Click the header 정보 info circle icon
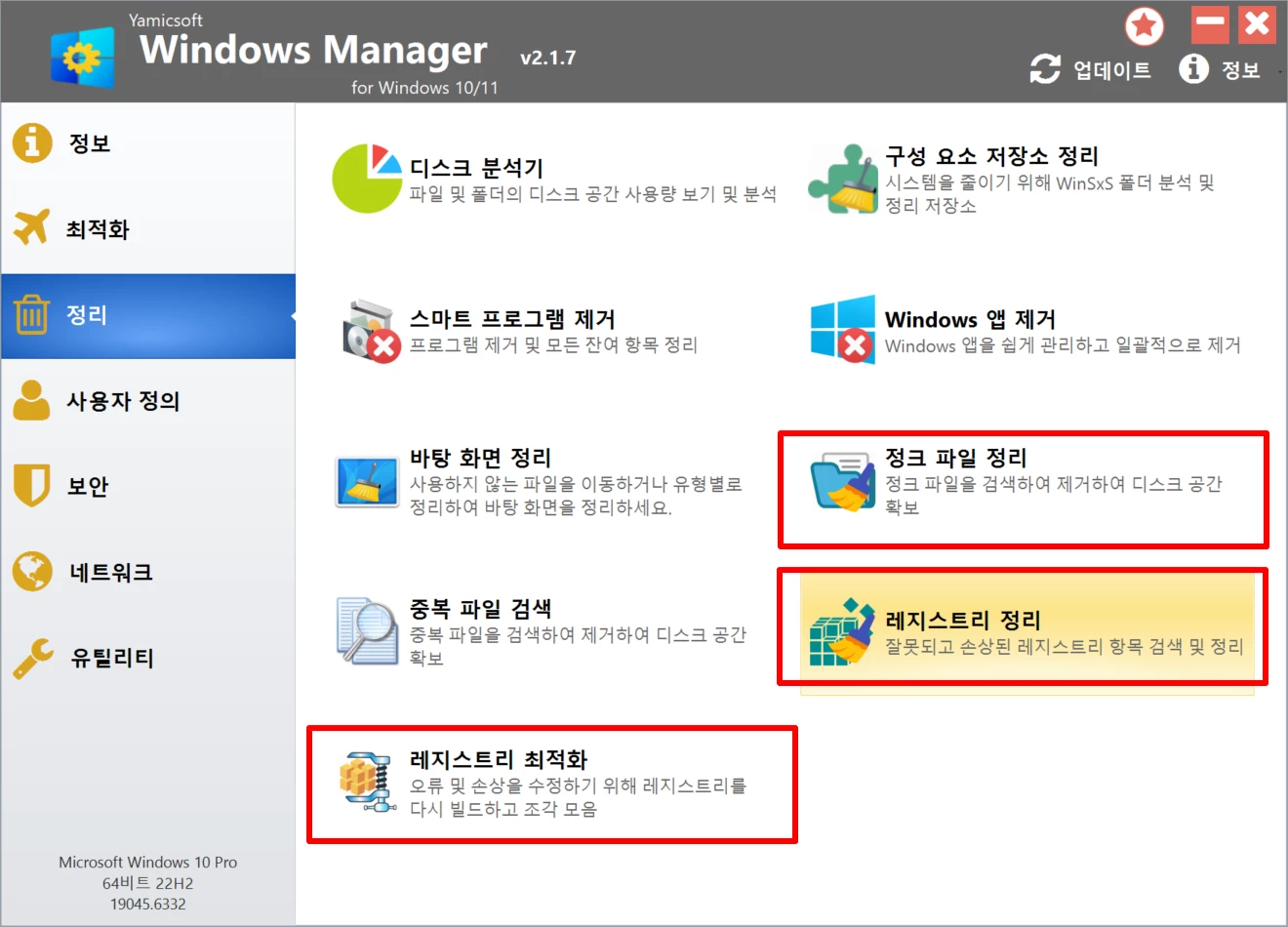The image size is (1288, 927). 1193,68
